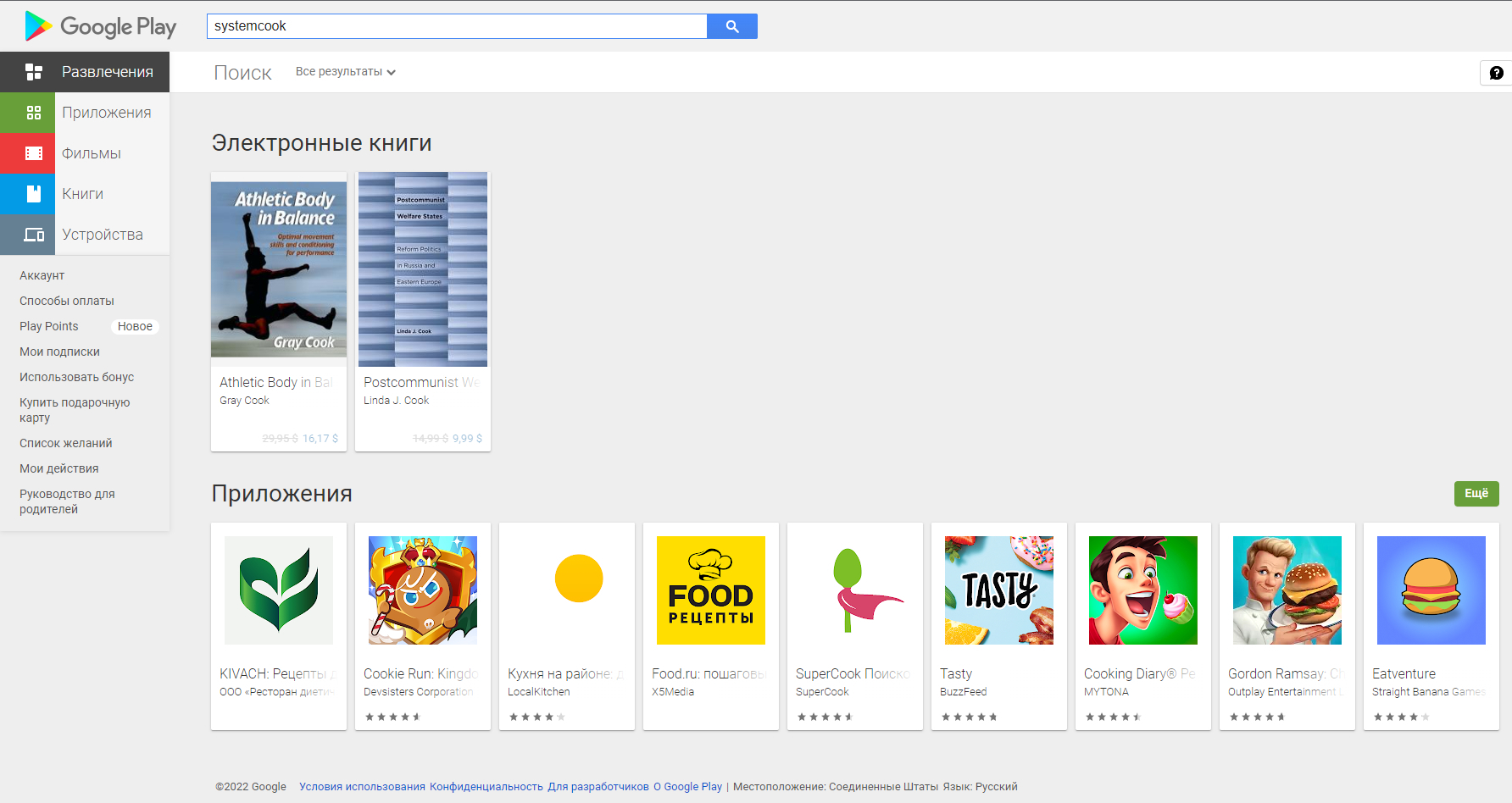Open Play Points in the sidebar

click(49, 326)
